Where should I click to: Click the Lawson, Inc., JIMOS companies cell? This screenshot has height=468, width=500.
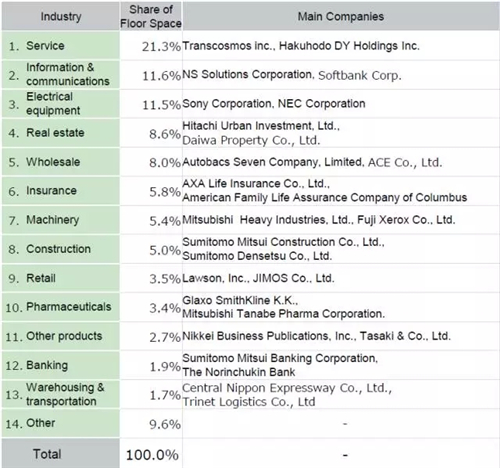pos(341,278)
